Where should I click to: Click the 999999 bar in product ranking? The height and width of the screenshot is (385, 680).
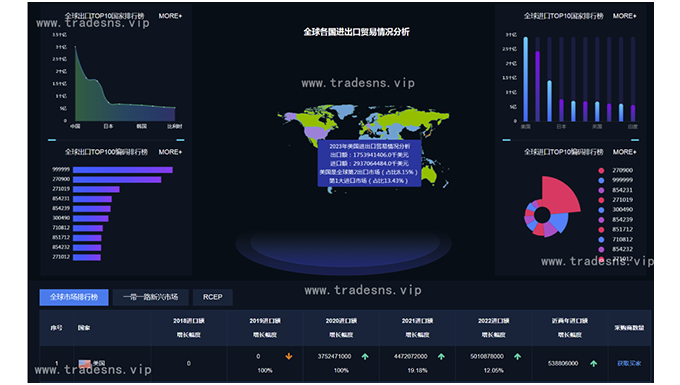[123, 170]
